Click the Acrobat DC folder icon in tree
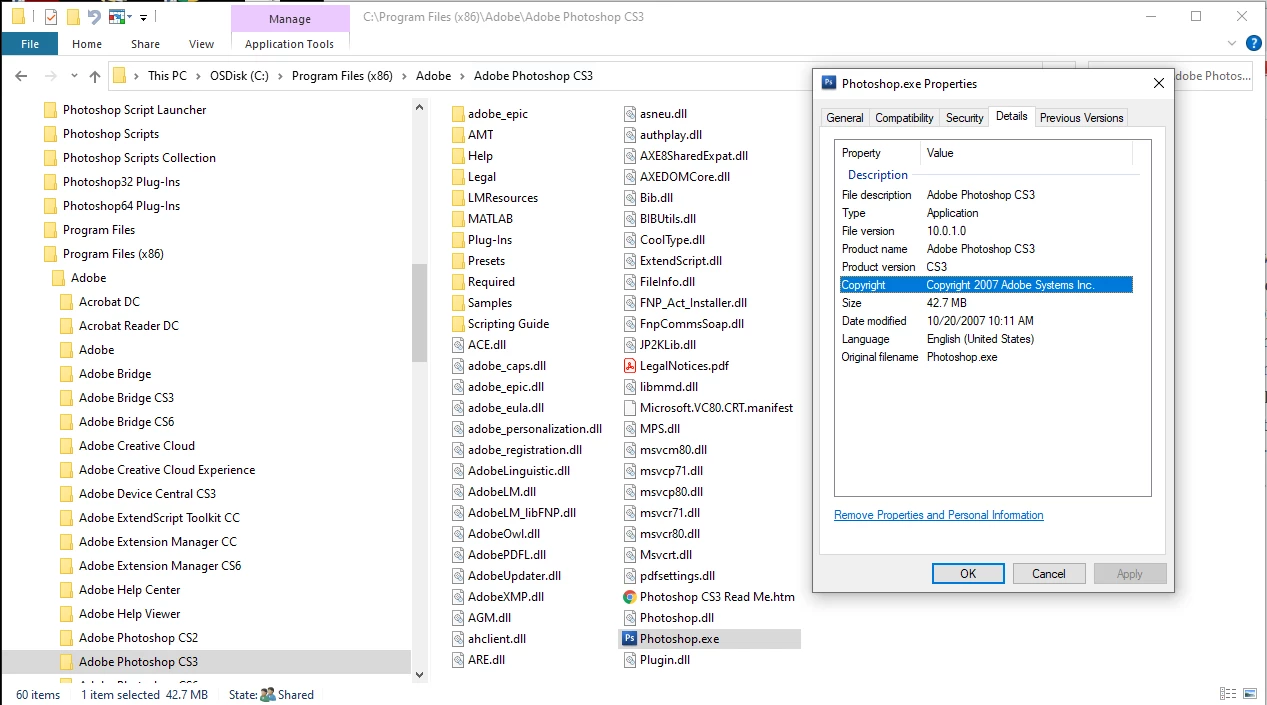 coord(67,301)
